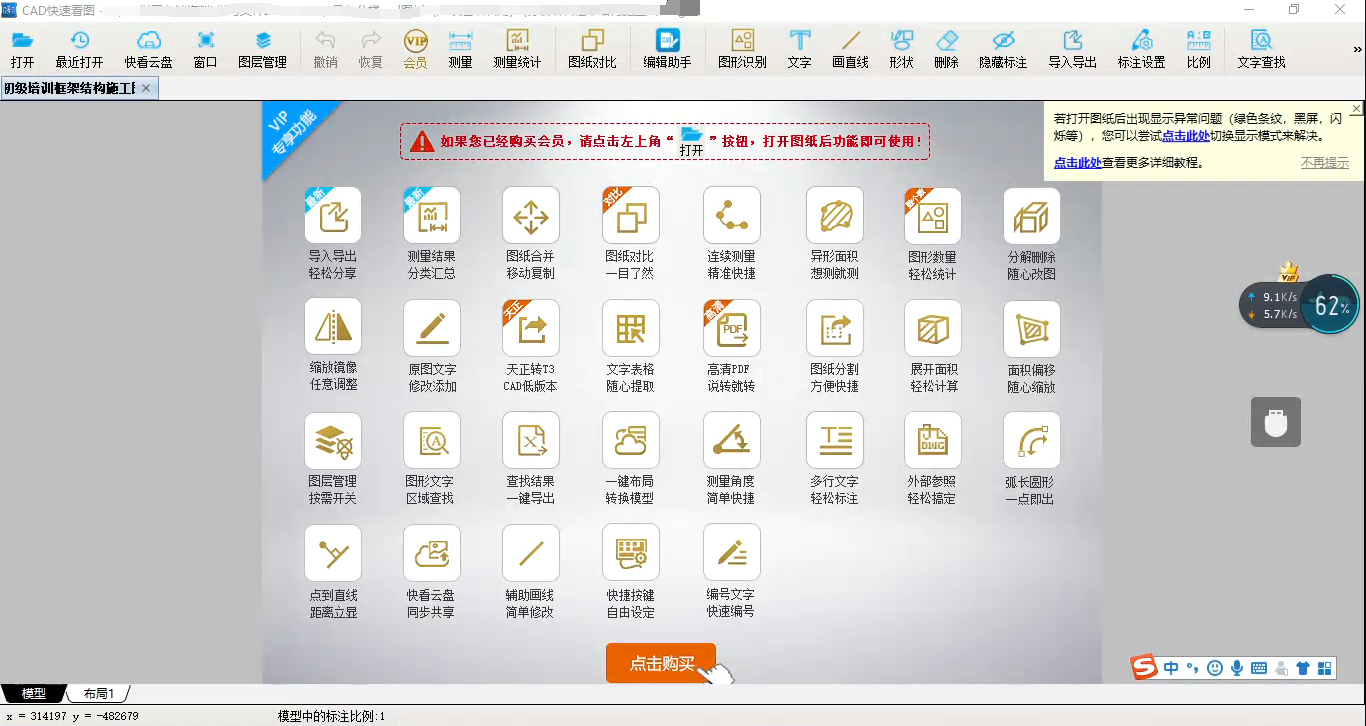Image resolution: width=1366 pixels, height=726 pixels.
Task: Open 图层管理 layer manager in toolbar
Action: click(262, 49)
